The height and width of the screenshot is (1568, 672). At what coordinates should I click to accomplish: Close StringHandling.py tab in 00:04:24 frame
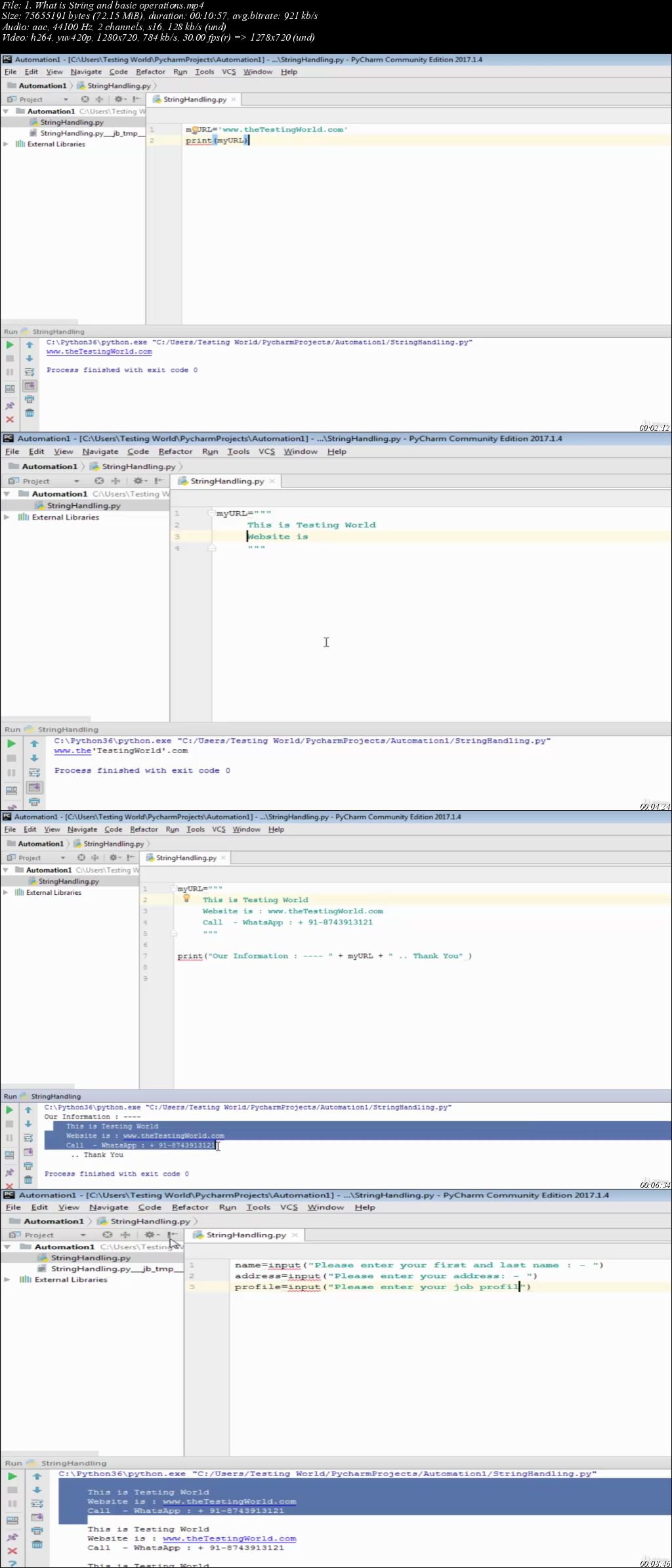(x=272, y=481)
